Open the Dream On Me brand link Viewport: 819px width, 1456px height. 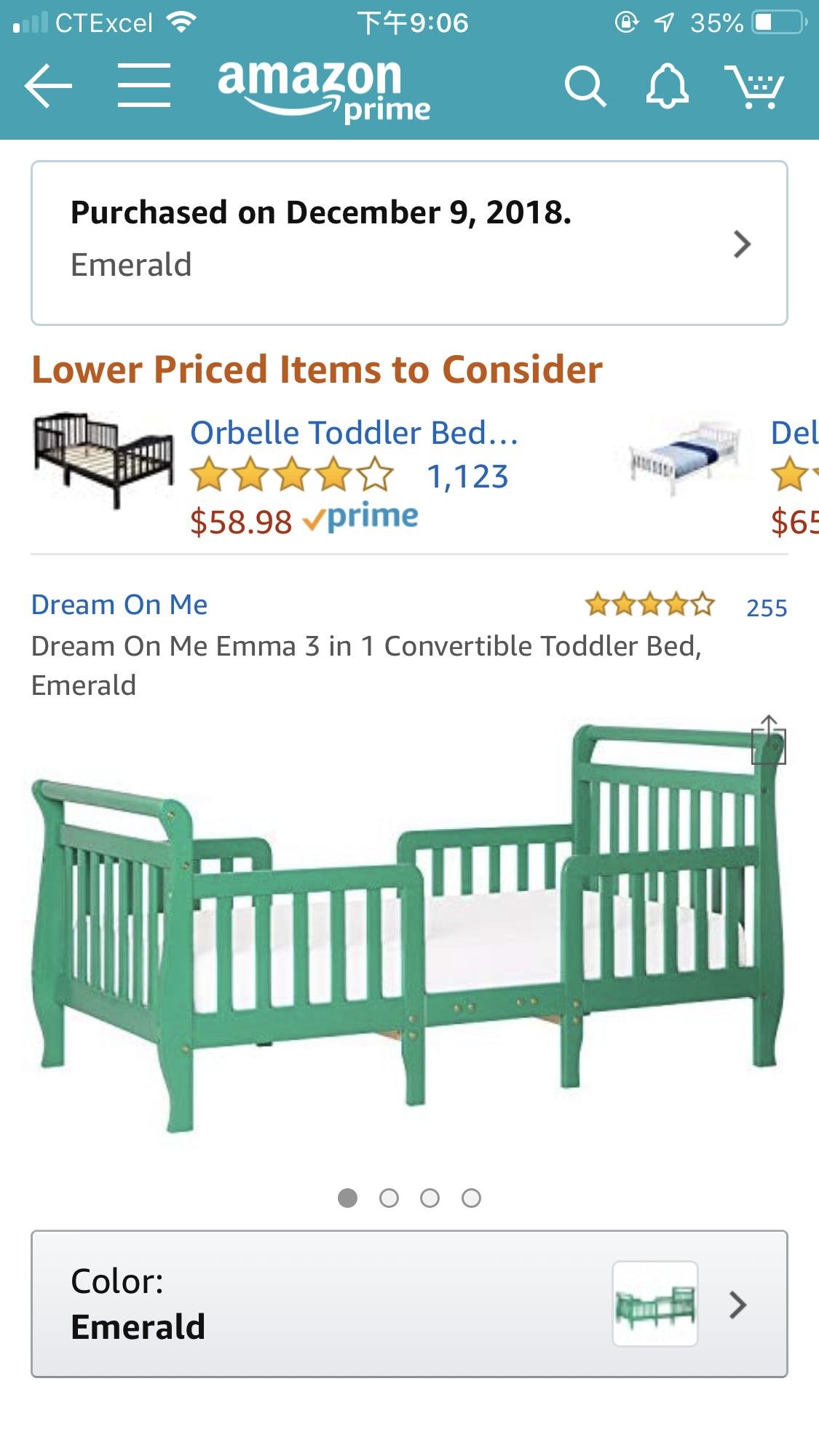(x=119, y=605)
